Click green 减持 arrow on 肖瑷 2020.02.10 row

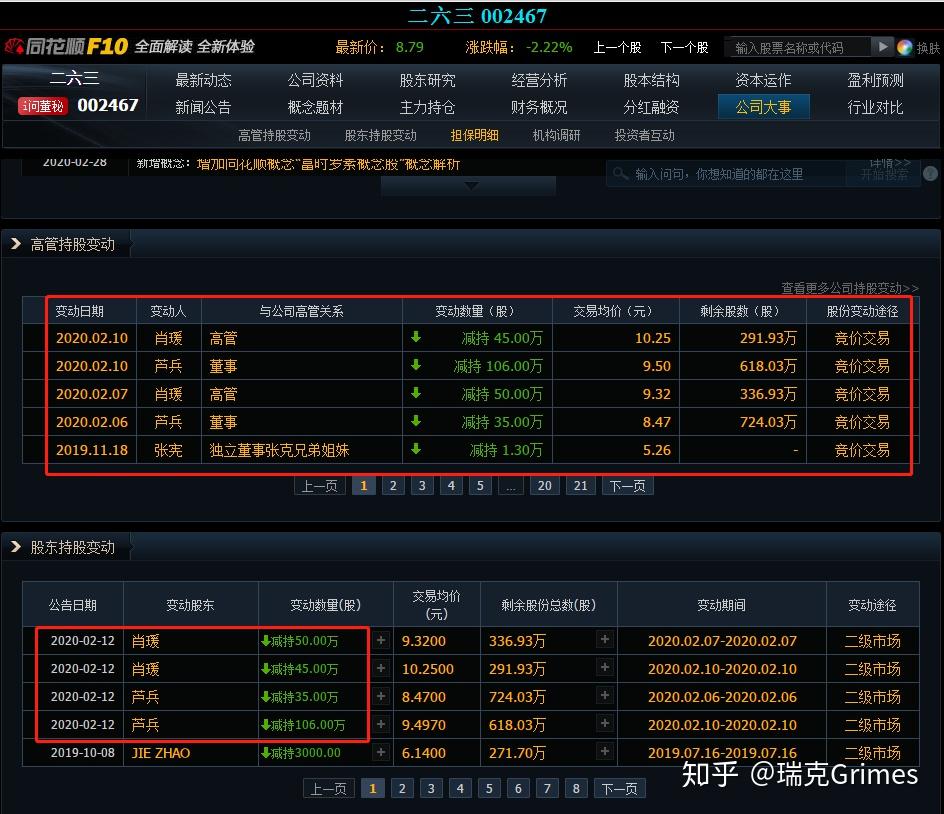tap(417, 338)
